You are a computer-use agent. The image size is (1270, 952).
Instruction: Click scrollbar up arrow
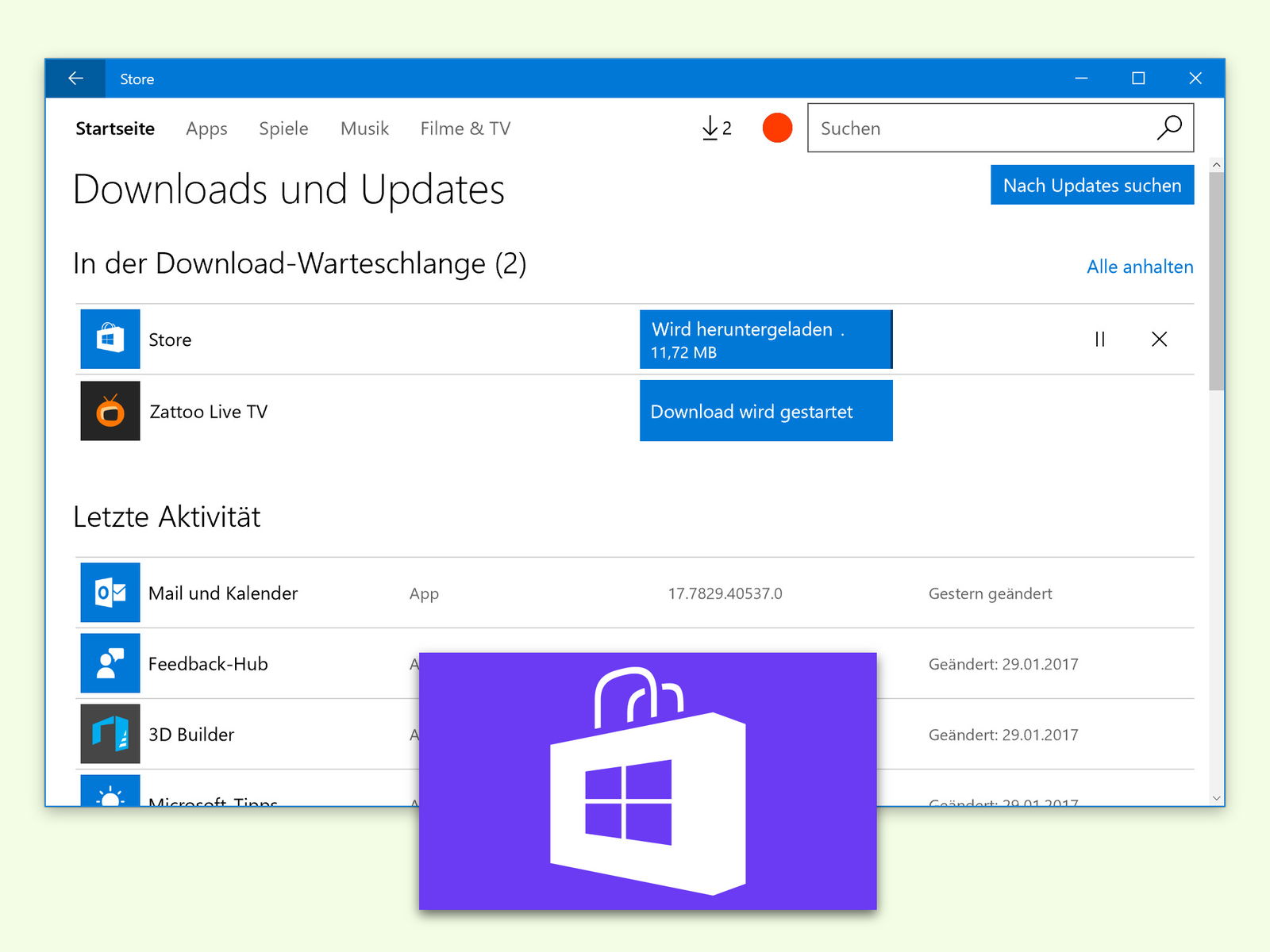click(x=1216, y=165)
